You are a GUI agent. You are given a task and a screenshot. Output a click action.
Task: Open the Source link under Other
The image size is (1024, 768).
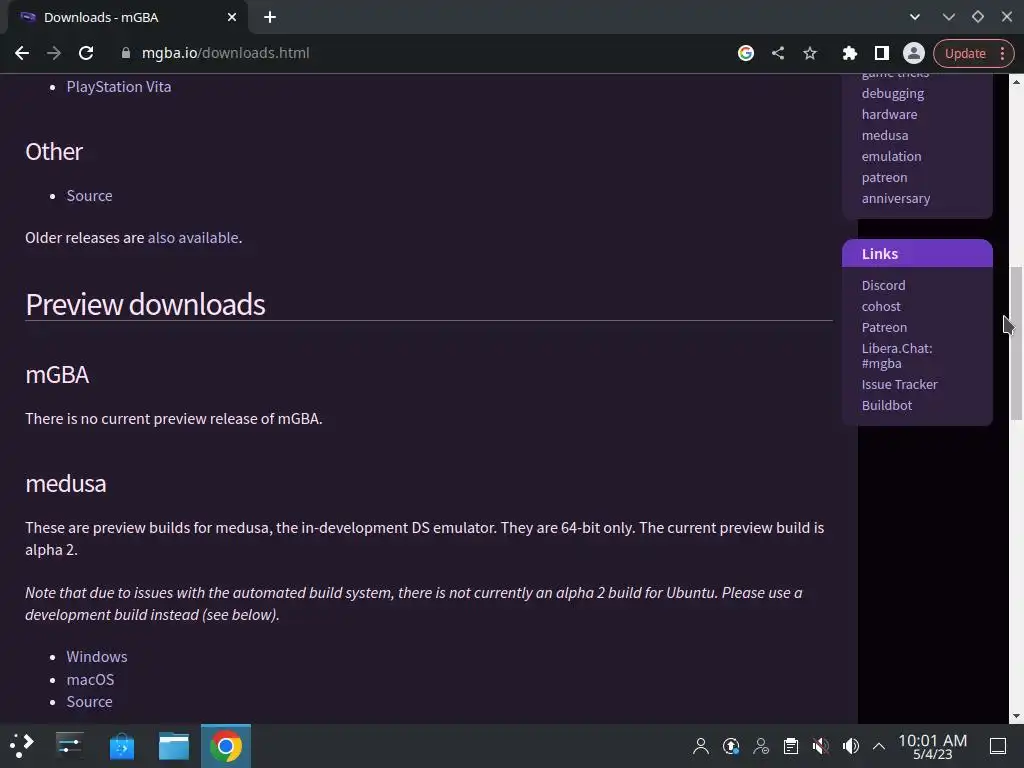click(89, 196)
